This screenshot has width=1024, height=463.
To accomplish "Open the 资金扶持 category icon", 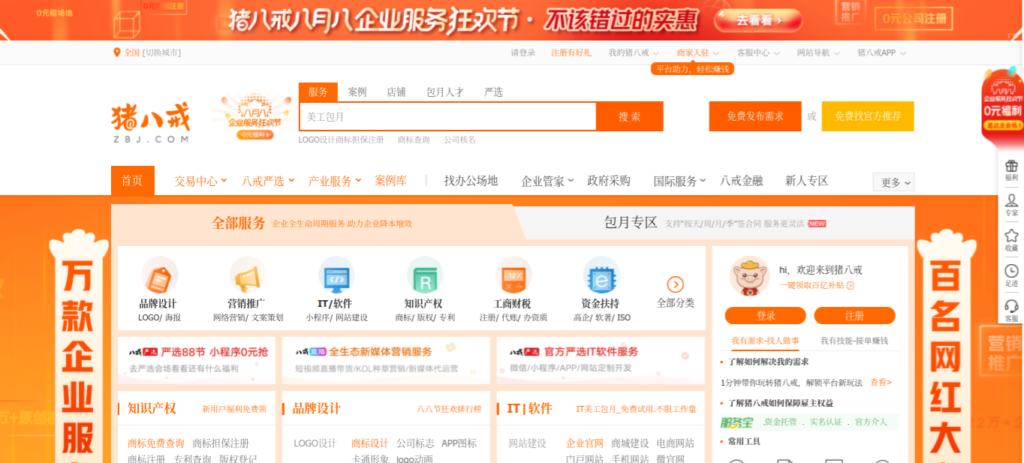I will click(x=601, y=275).
